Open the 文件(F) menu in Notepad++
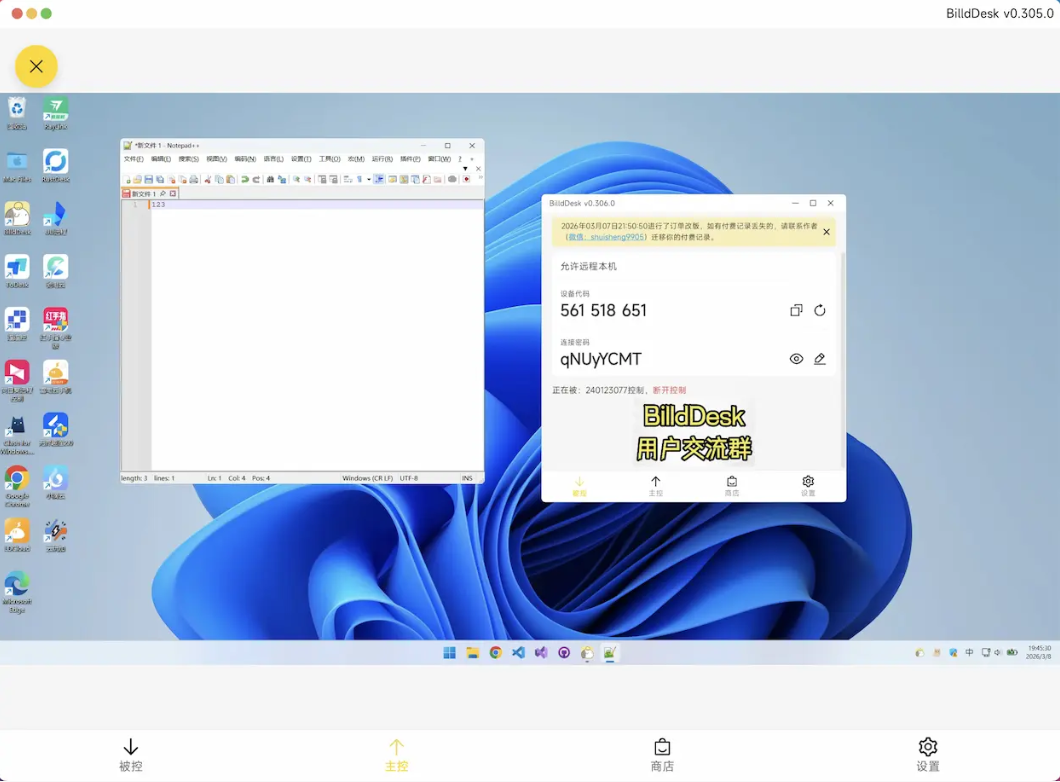Image resolution: width=1060 pixels, height=782 pixels. (x=133, y=159)
